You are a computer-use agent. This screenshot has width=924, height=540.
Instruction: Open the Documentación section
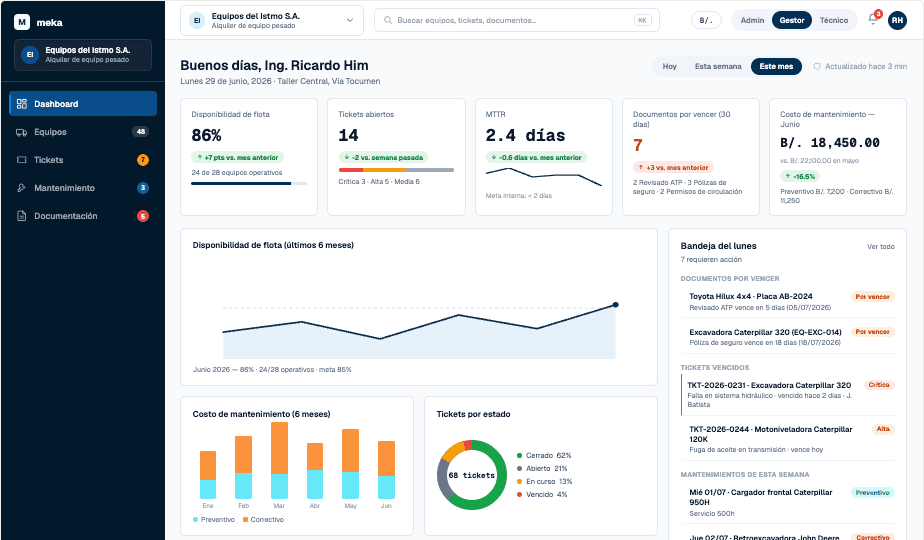[x=83, y=216]
